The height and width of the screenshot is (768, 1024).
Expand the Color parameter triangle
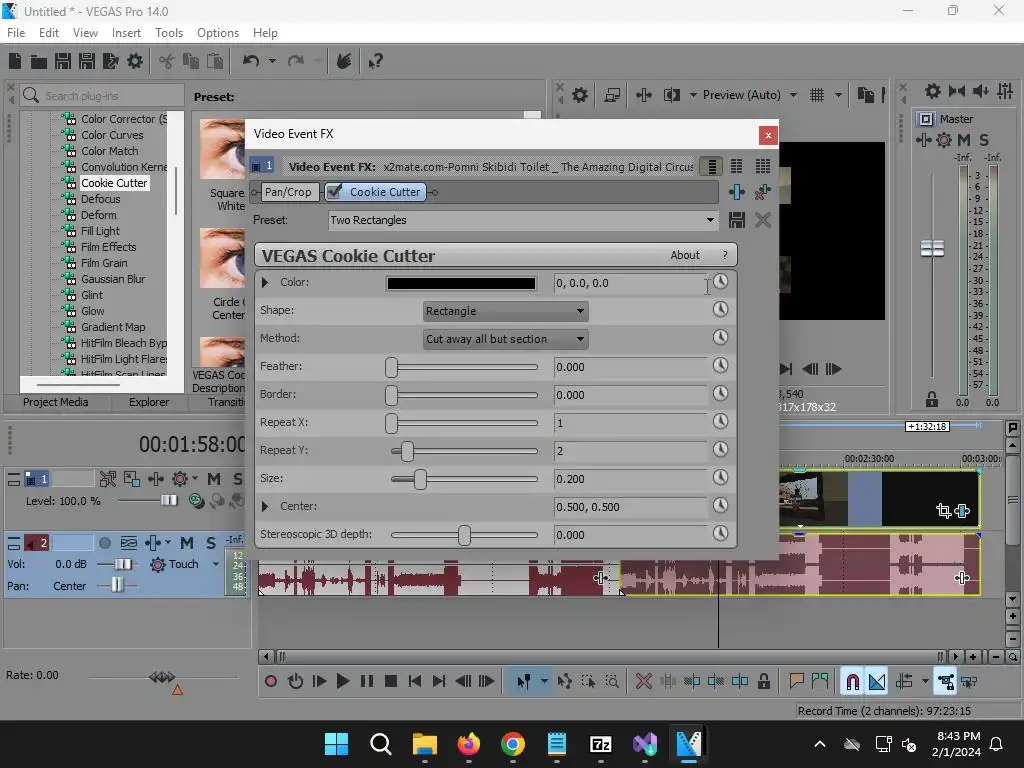coord(265,283)
